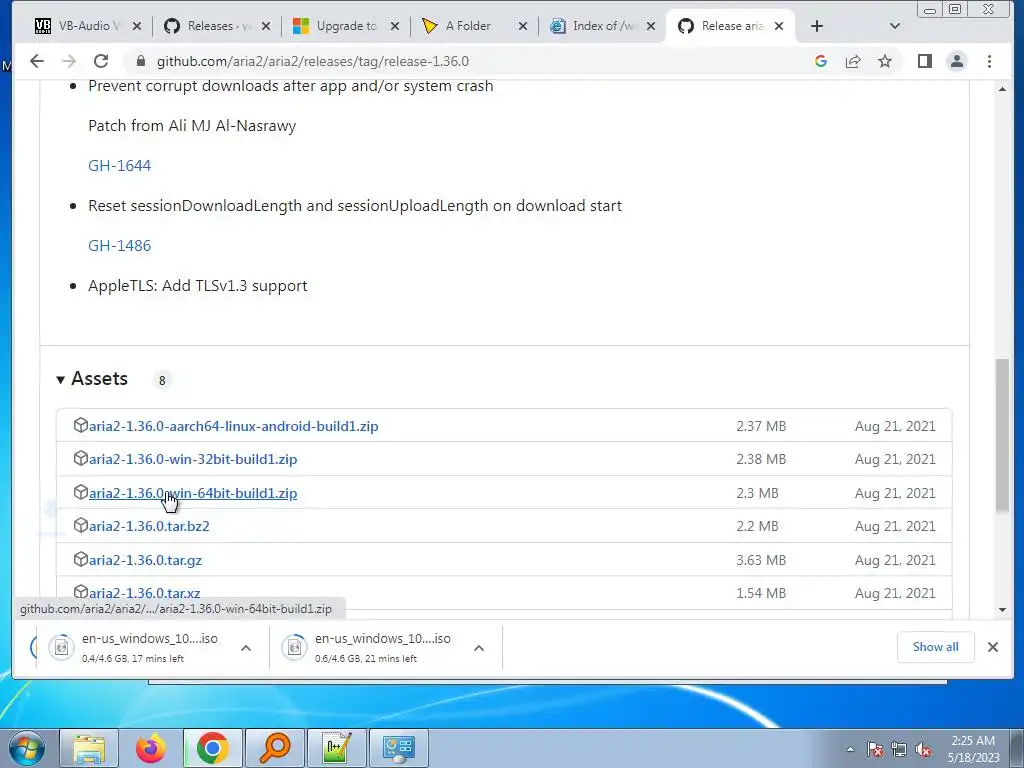Screen dimensions: 1024x768
Task: Open the Notepad++ taskbar icon
Action: (x=337, y=748)
